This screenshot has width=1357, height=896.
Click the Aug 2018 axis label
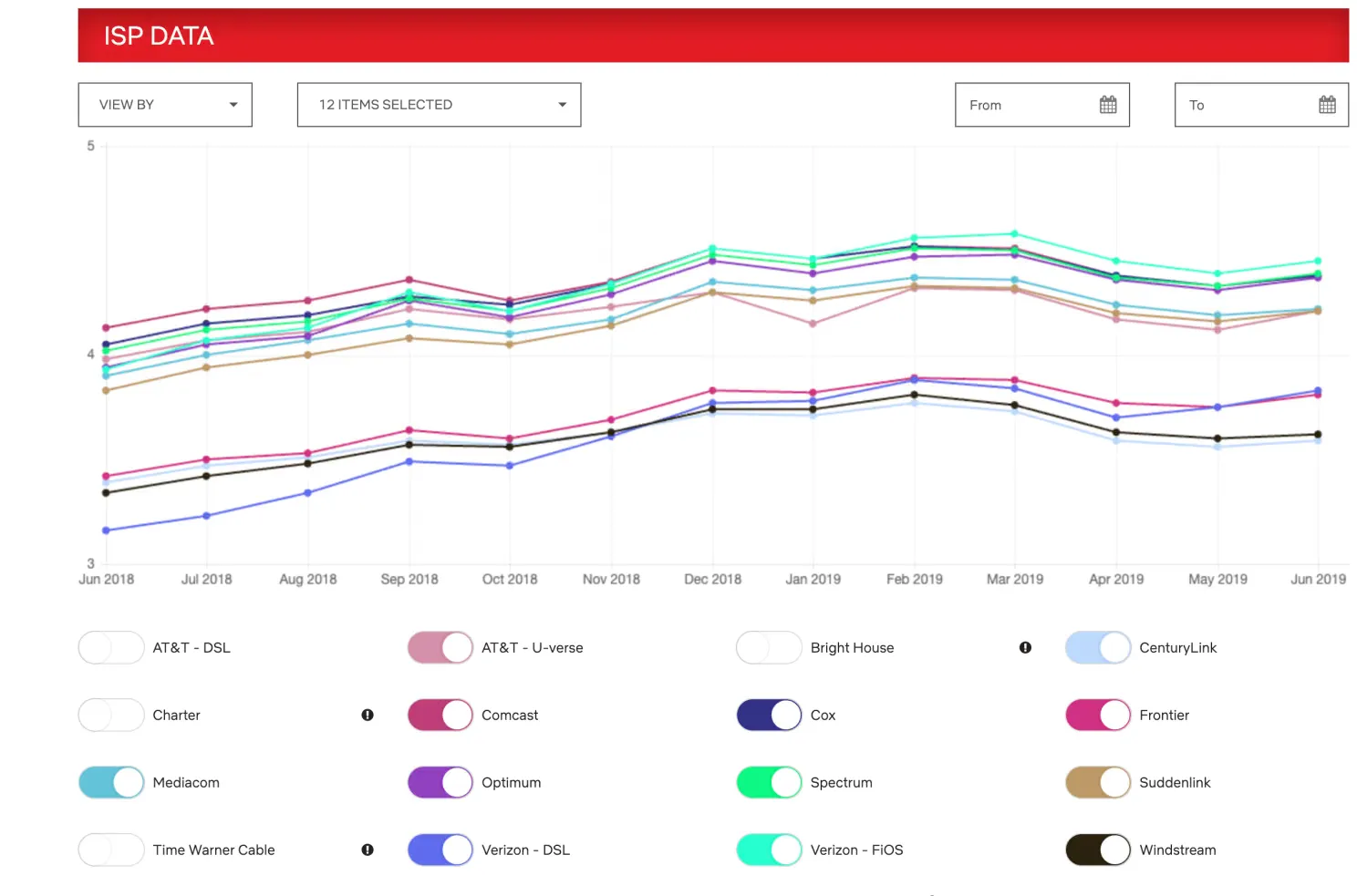(x=308, y=580)
